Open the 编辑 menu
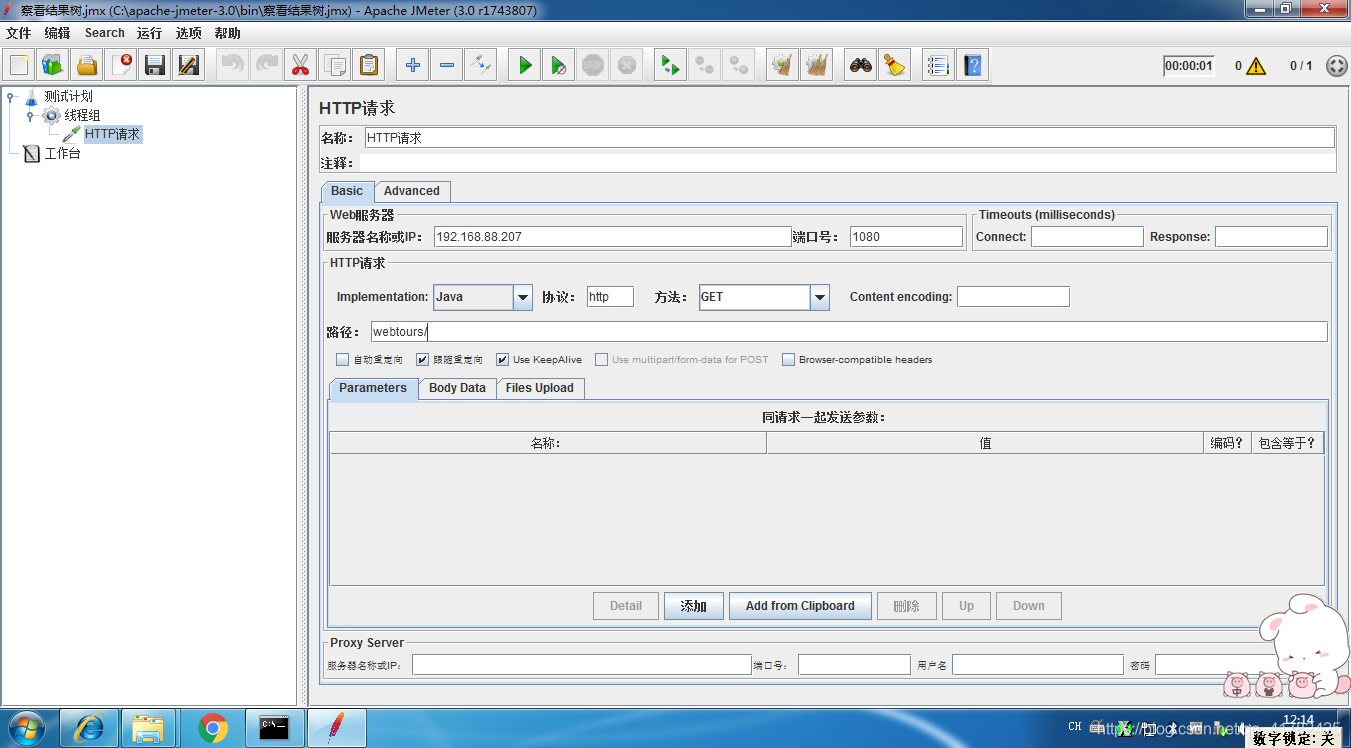The width and height of the screenshot is (1351, 748). [x=57, y=33]
